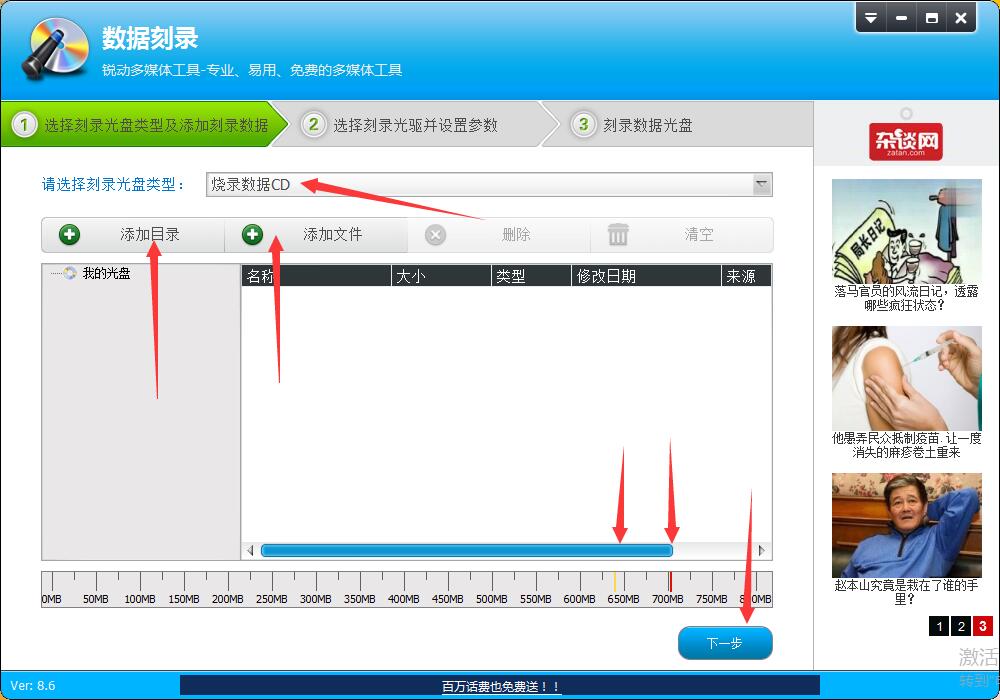The height and width of the screenshot is (700, 1000).
Task: Click the green plus icon for 添加文件
Action: pos(252,235)
